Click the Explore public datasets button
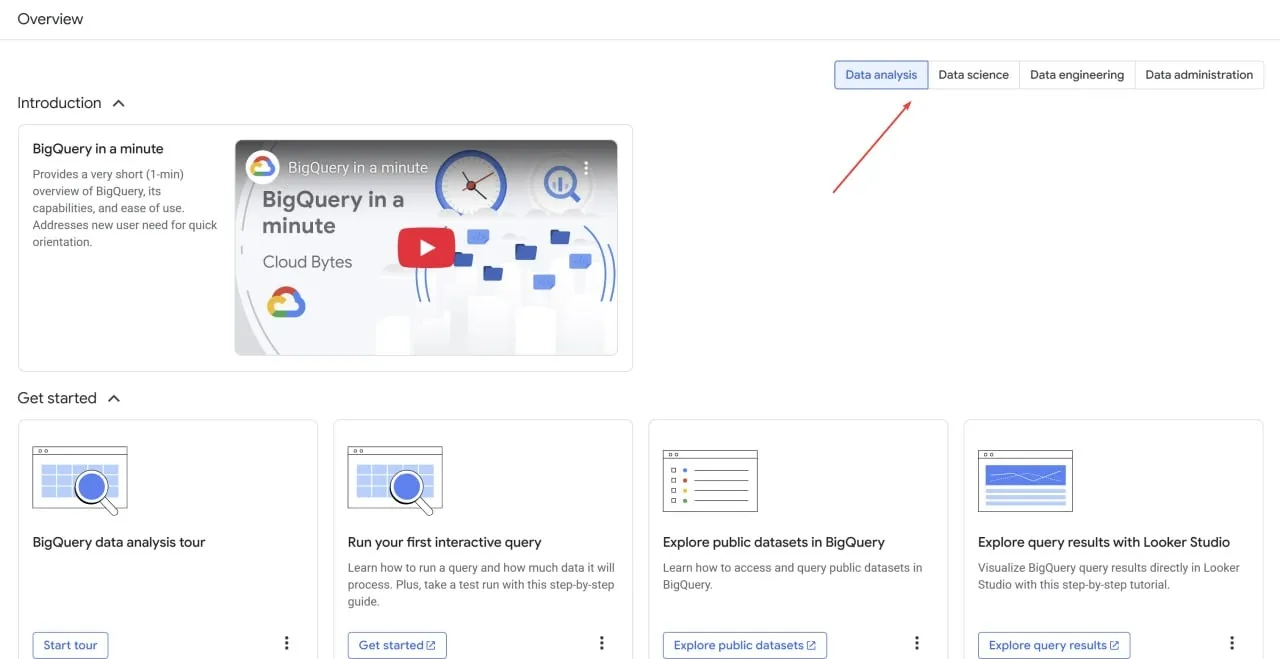This screenshot has height=659, width=1280. (744, 645)
